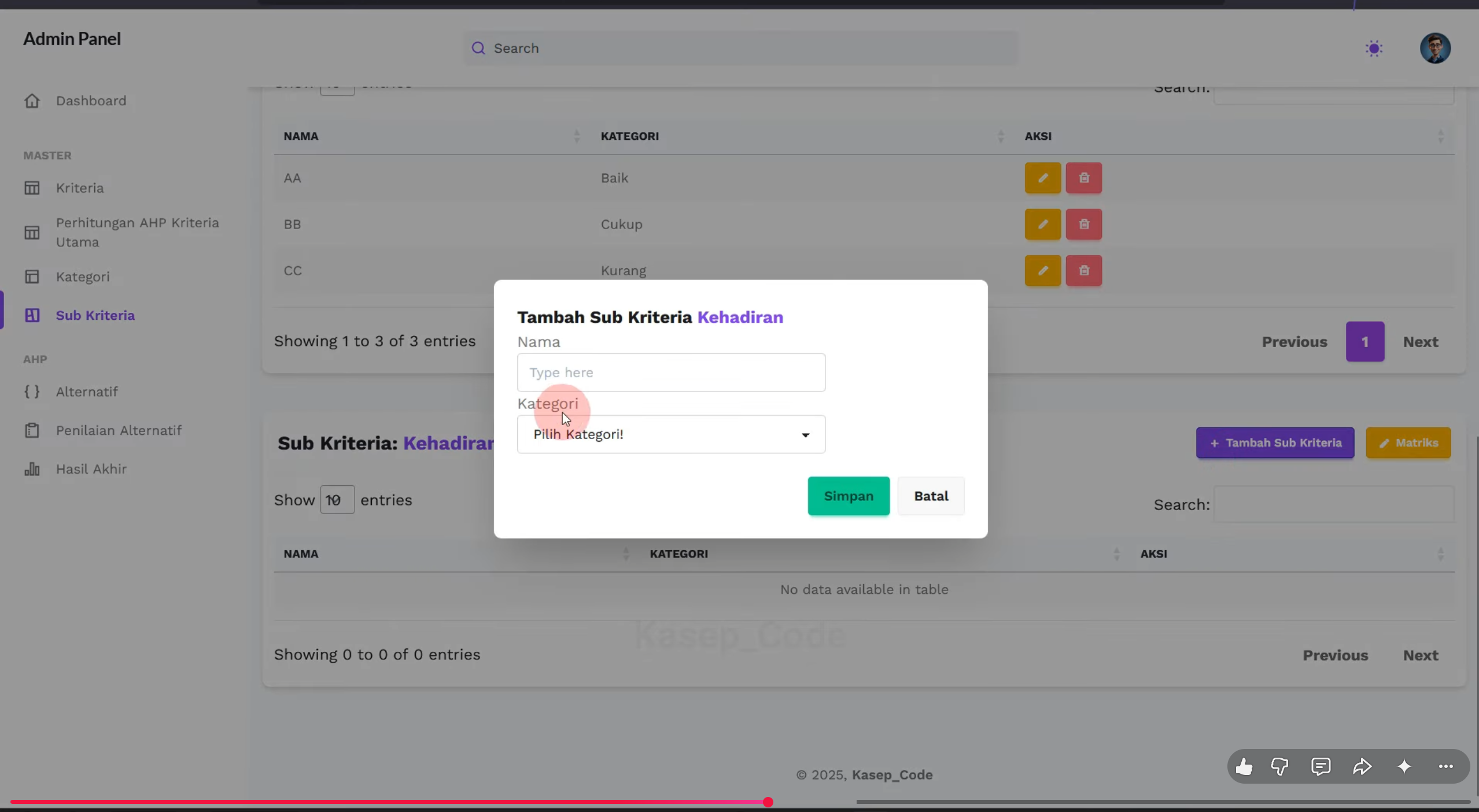Open Perhitungan AHP Kriteria Utama
The width and height of the screenshot is (1479, 812).
[137, 232]
